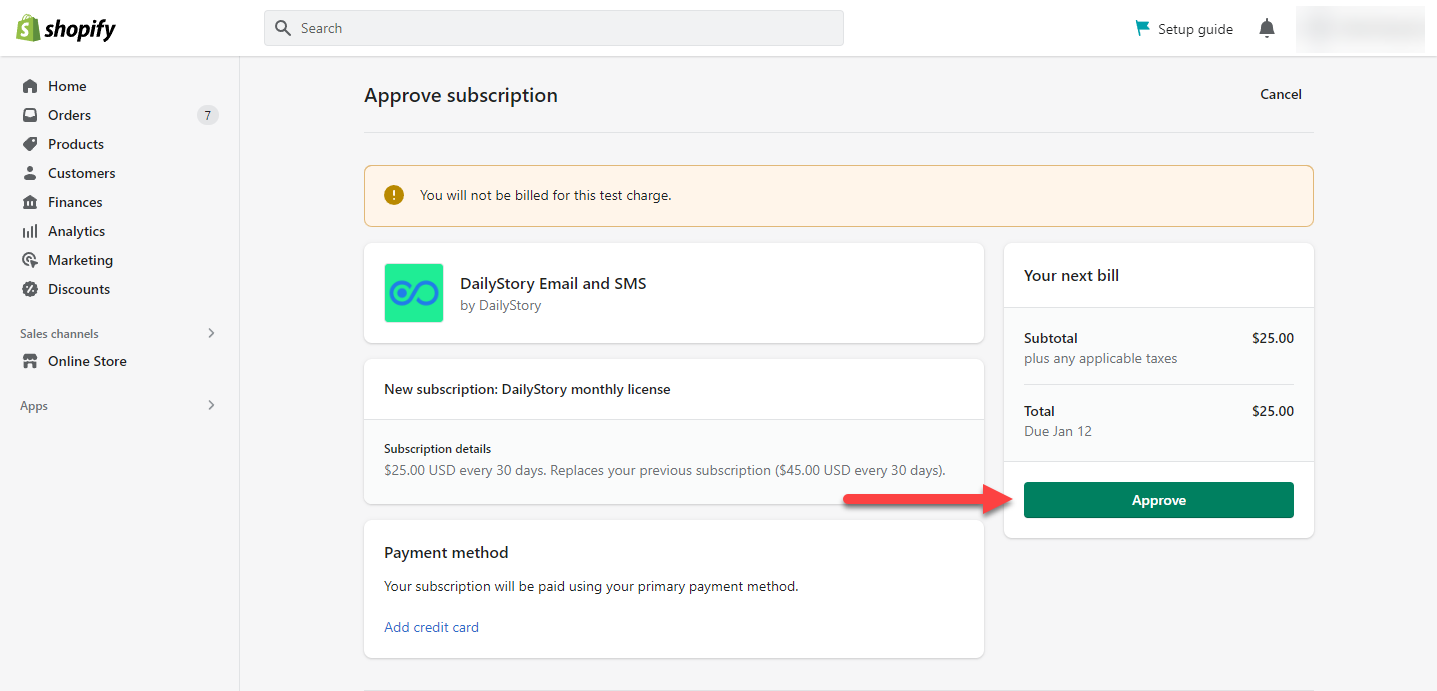Click the DailyStory app logo
The image size is (1437, 691).
click(414, 293)
